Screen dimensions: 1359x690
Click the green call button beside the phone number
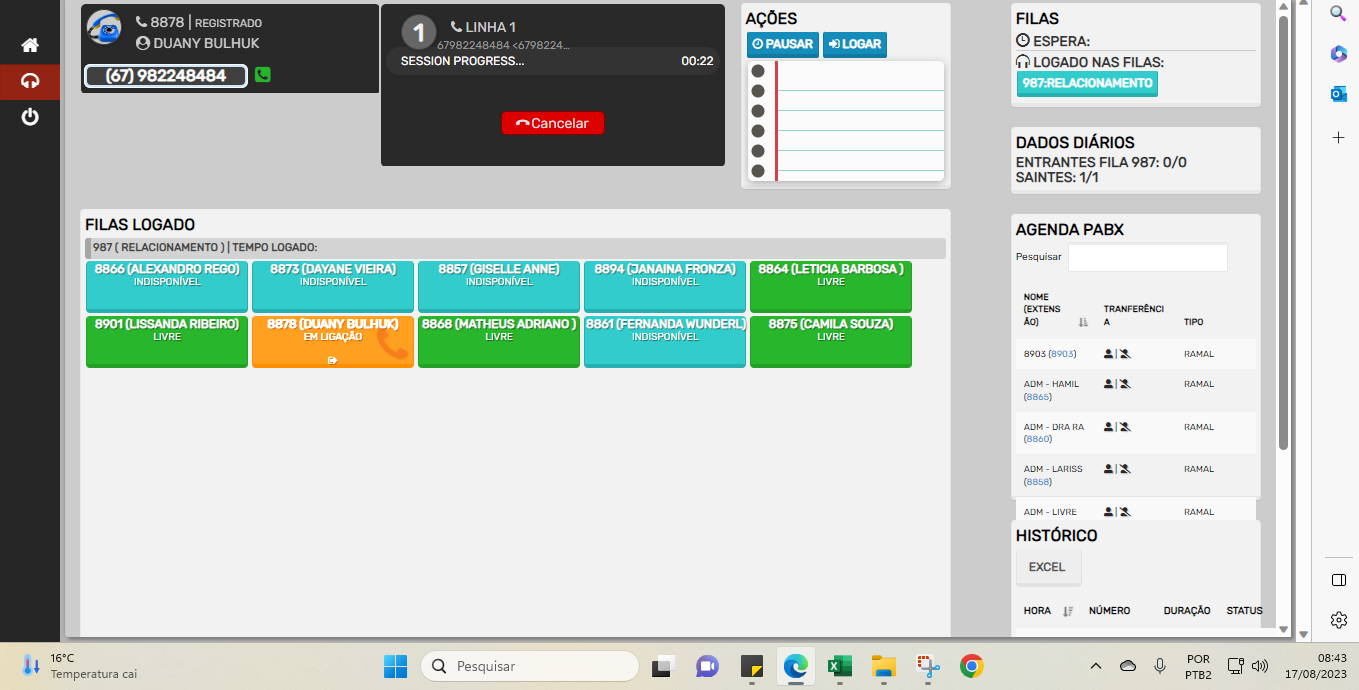pos(263,75)
